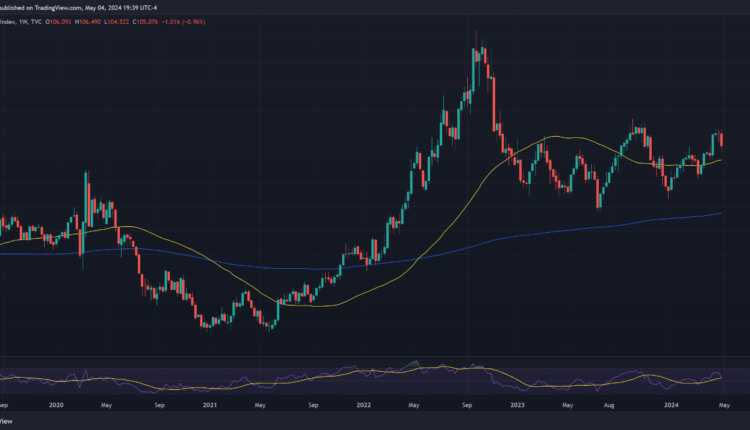Click the most recent red candlestick
The width and height of the screenshot is (750, 430).
tap(721, 140)
